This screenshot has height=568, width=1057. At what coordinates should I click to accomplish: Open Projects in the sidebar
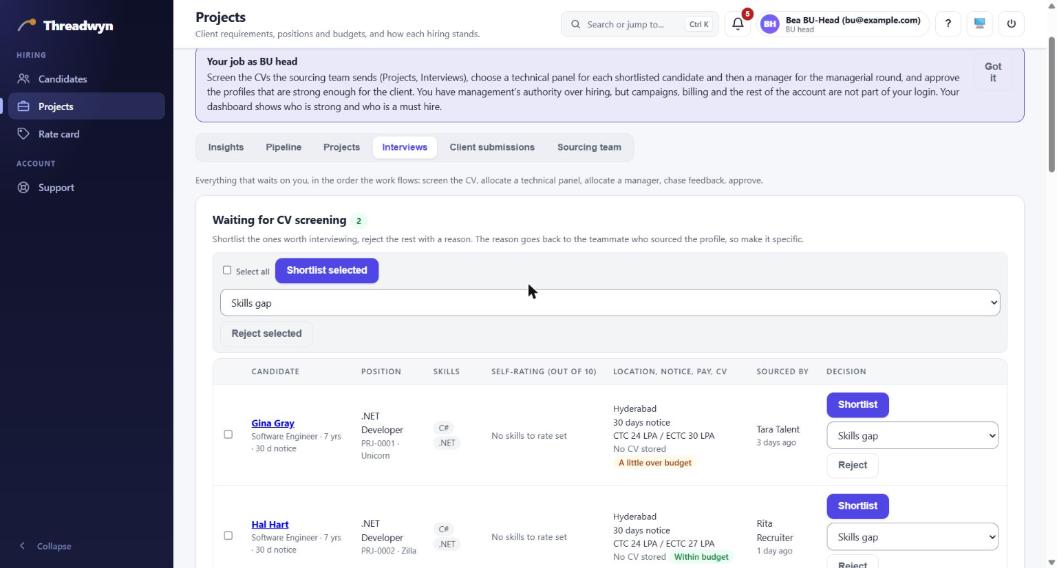pyautogui.click(x=86, y=106)
